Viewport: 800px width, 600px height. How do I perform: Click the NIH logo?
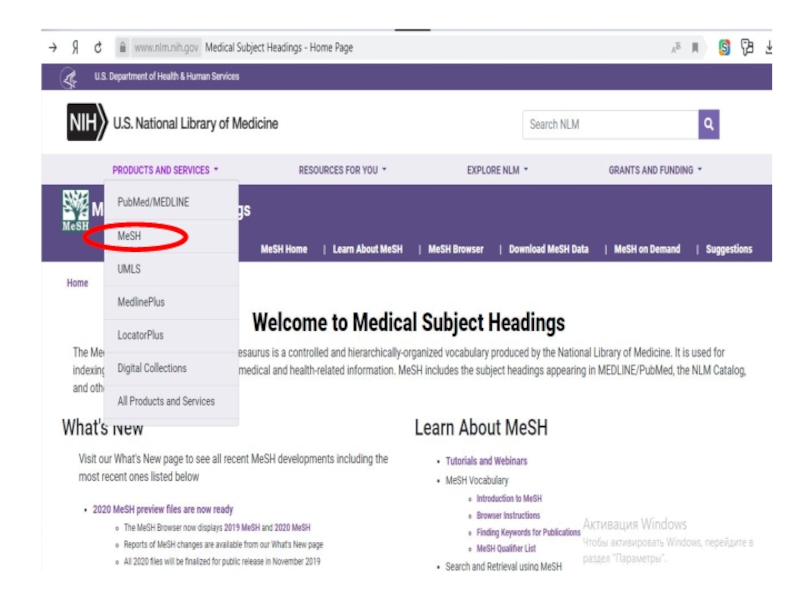pyautogui.click(x=87, y=122)
